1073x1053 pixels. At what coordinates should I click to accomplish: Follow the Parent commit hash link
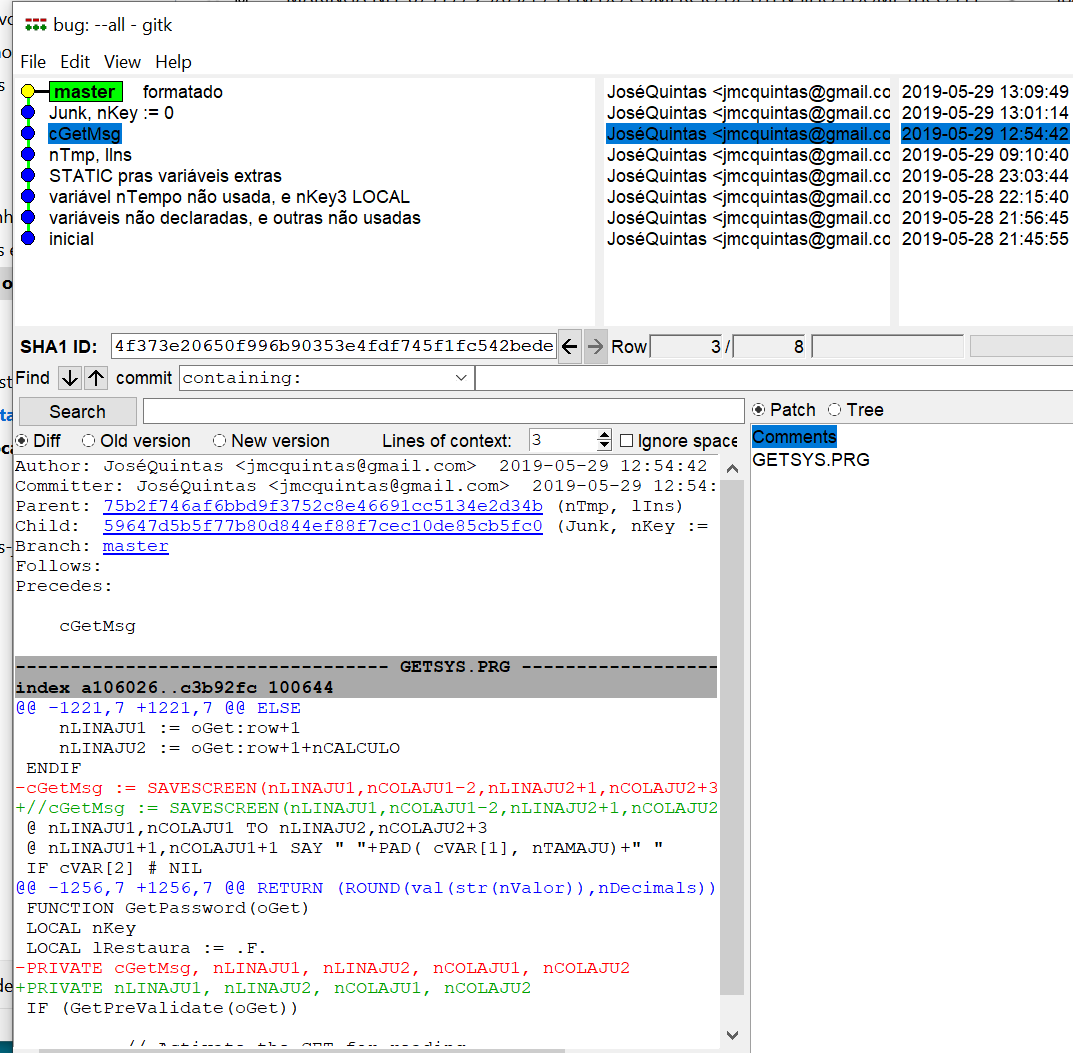click(x=323, y=506)
